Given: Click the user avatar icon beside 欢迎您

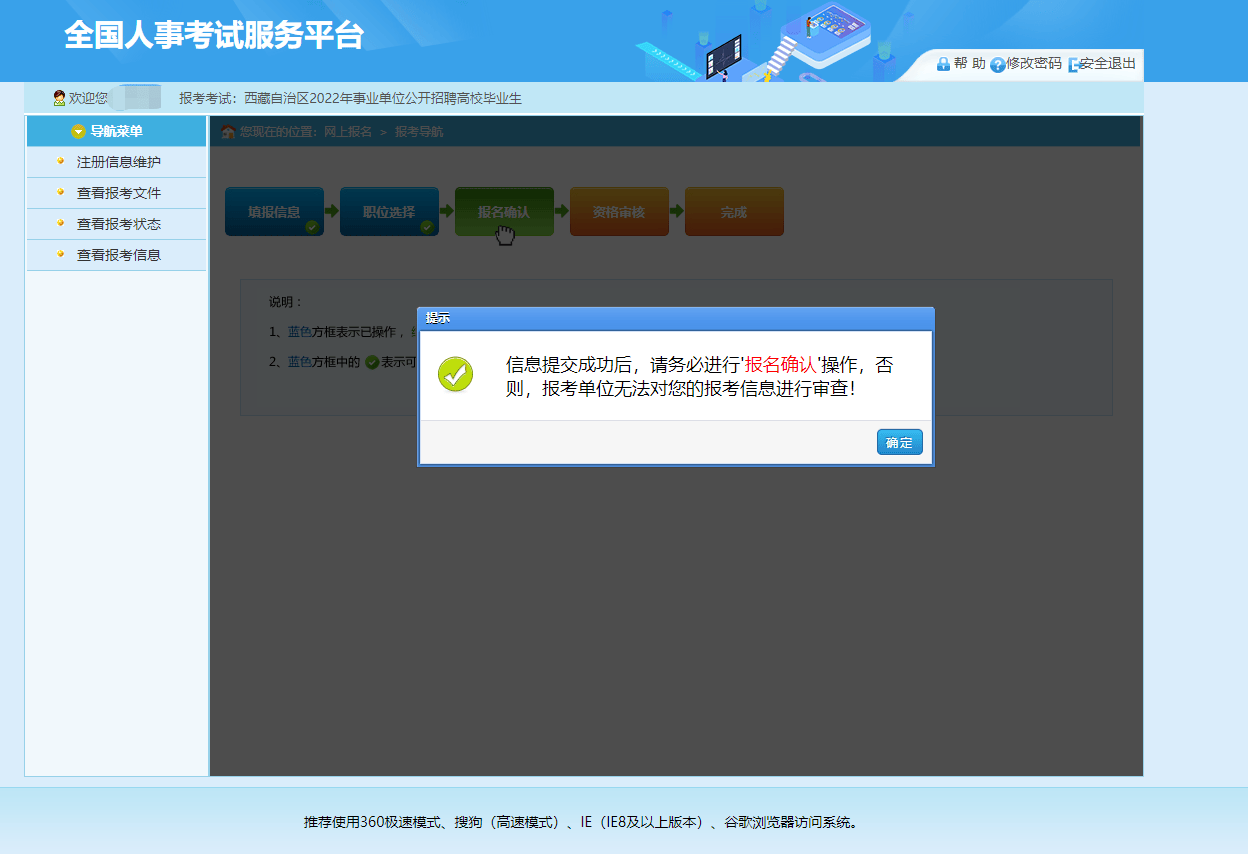Looking at the screenshot, I should click(59, 98).
